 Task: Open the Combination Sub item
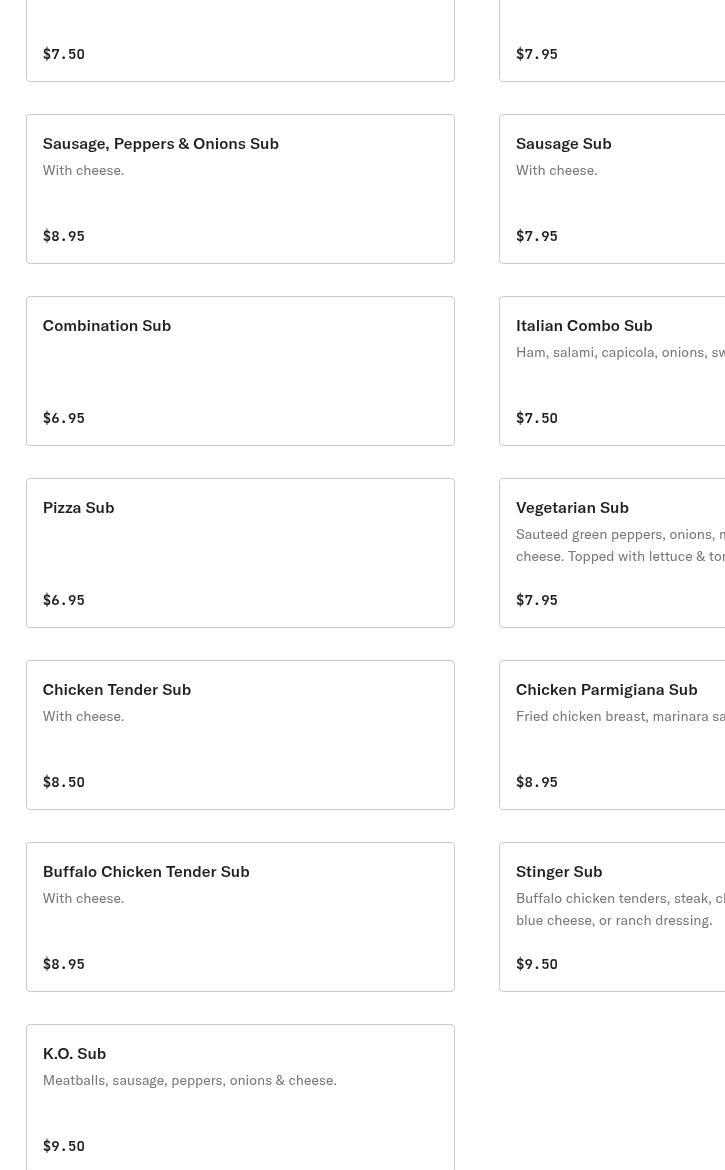(x=240, y=371)
